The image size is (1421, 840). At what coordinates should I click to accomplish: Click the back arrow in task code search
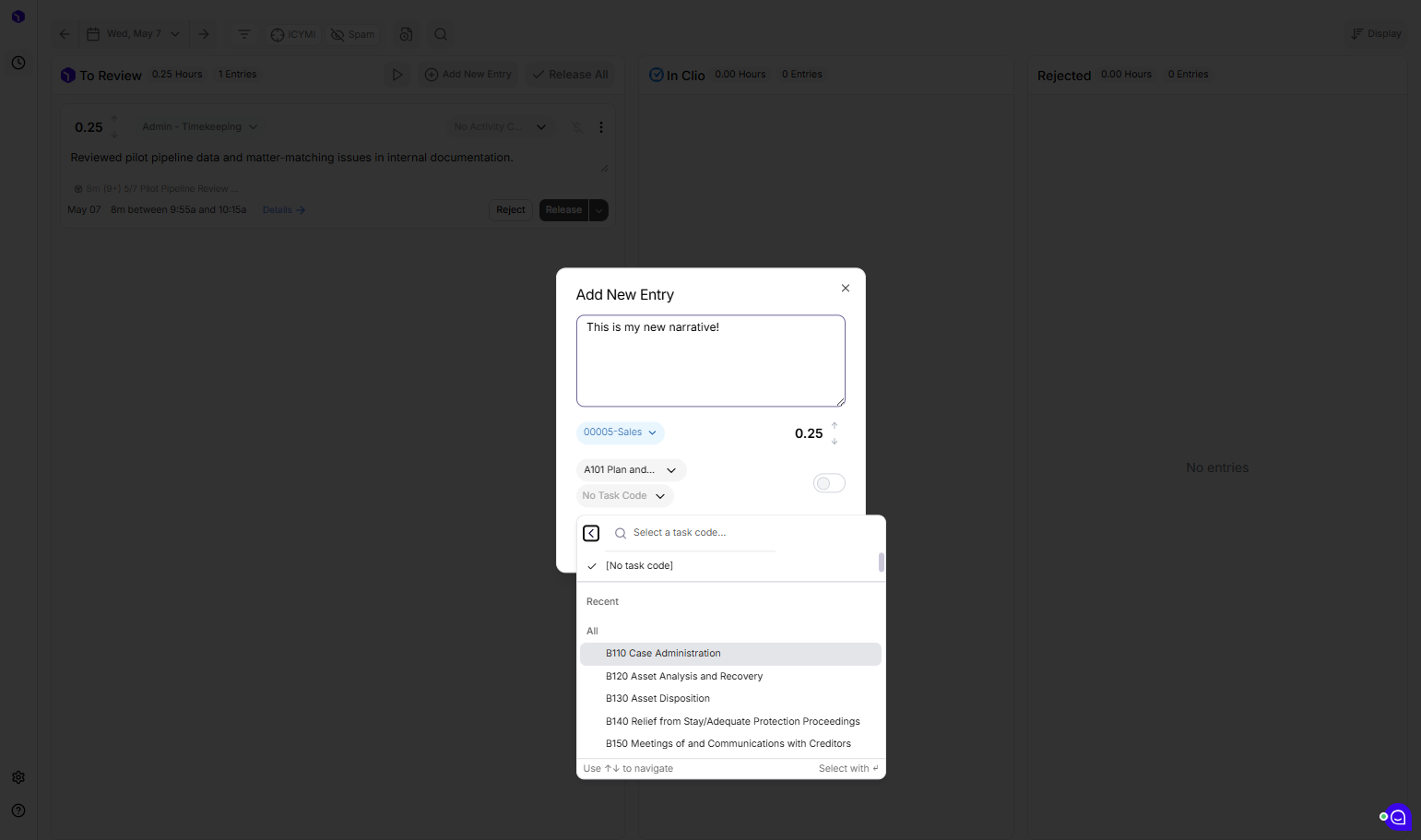[x=591, y=533]
